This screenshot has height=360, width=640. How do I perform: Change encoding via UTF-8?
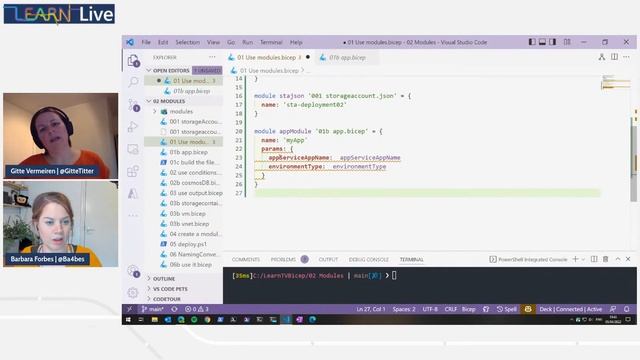coord(430,309)
